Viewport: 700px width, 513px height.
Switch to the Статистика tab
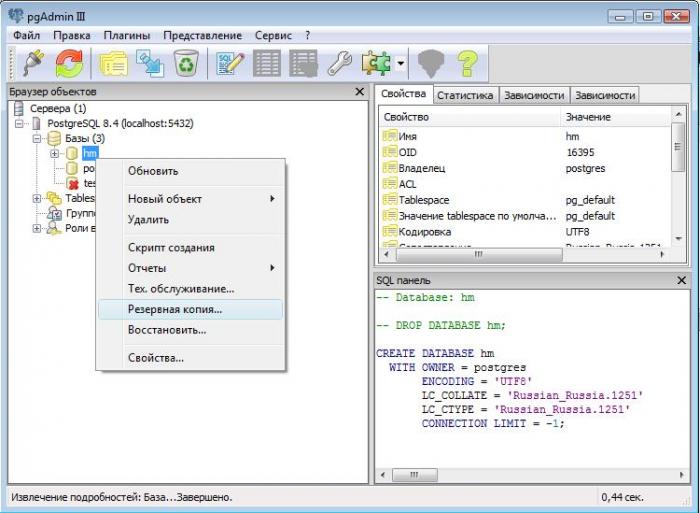465,95
